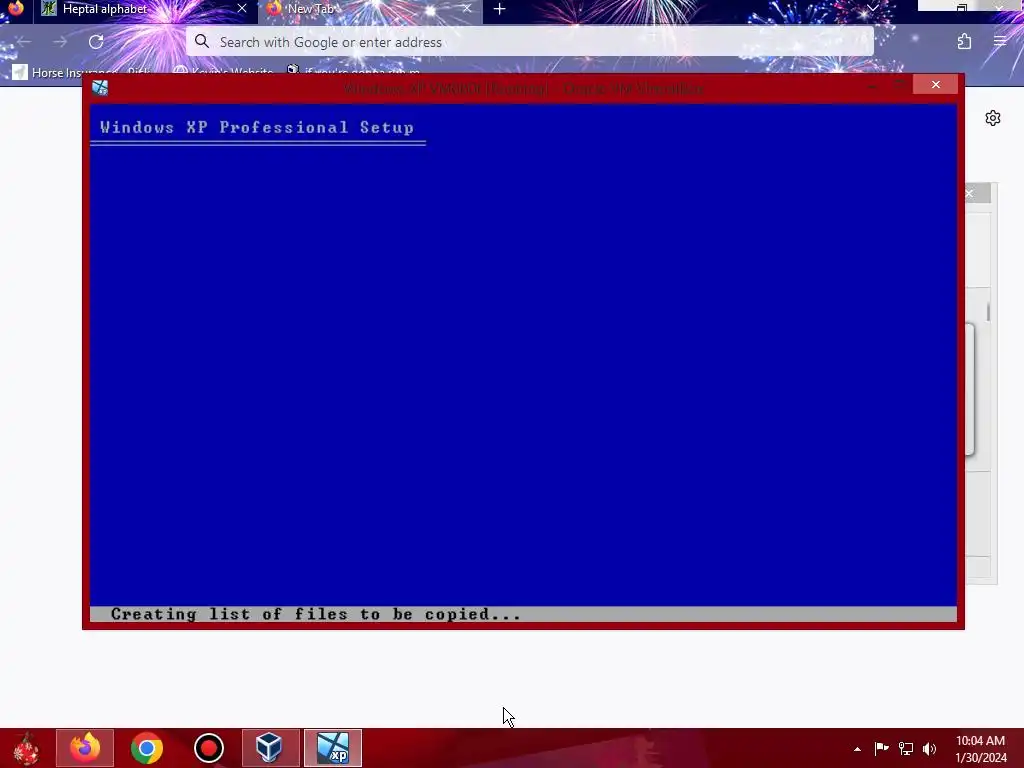
Task: Open VirtualBox Manager from the taskbar
Action: [x=270, y=748]
